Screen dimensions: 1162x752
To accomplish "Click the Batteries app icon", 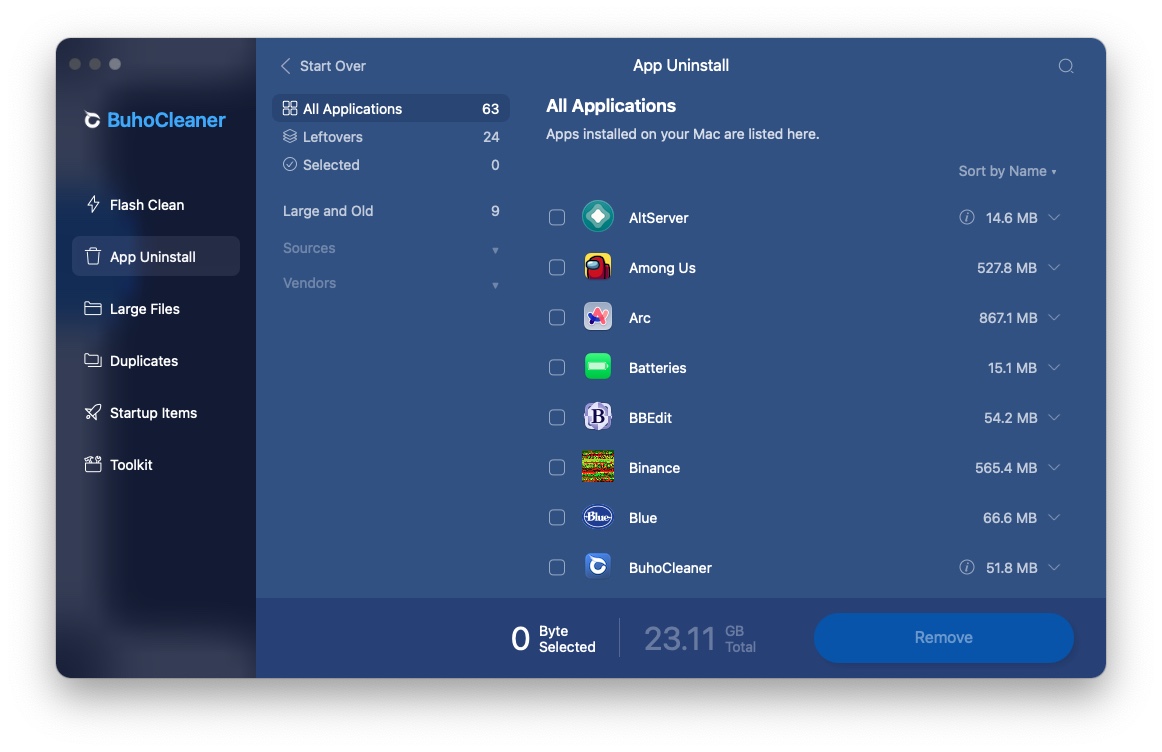I will [597, 367].
